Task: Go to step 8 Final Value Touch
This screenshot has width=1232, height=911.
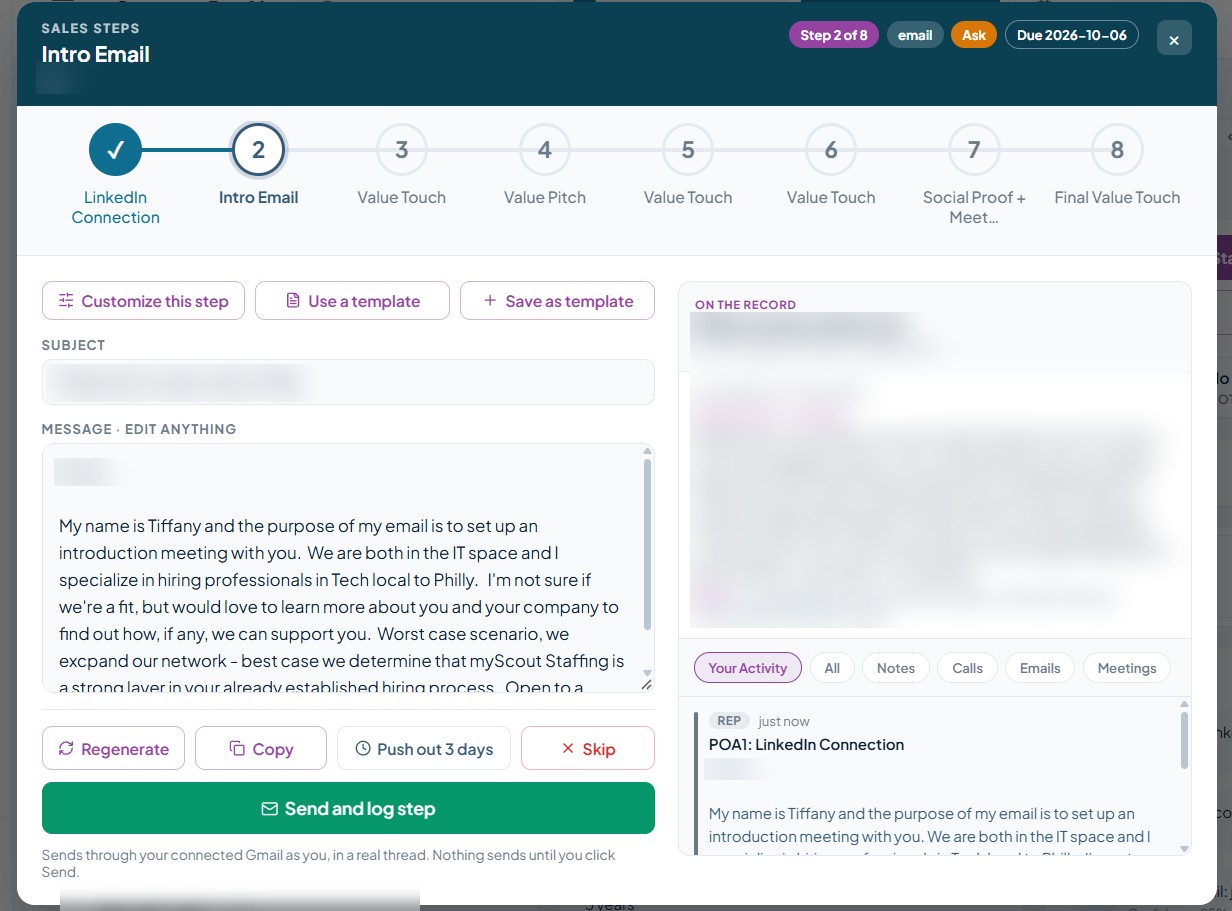Action: (1117, 150)
